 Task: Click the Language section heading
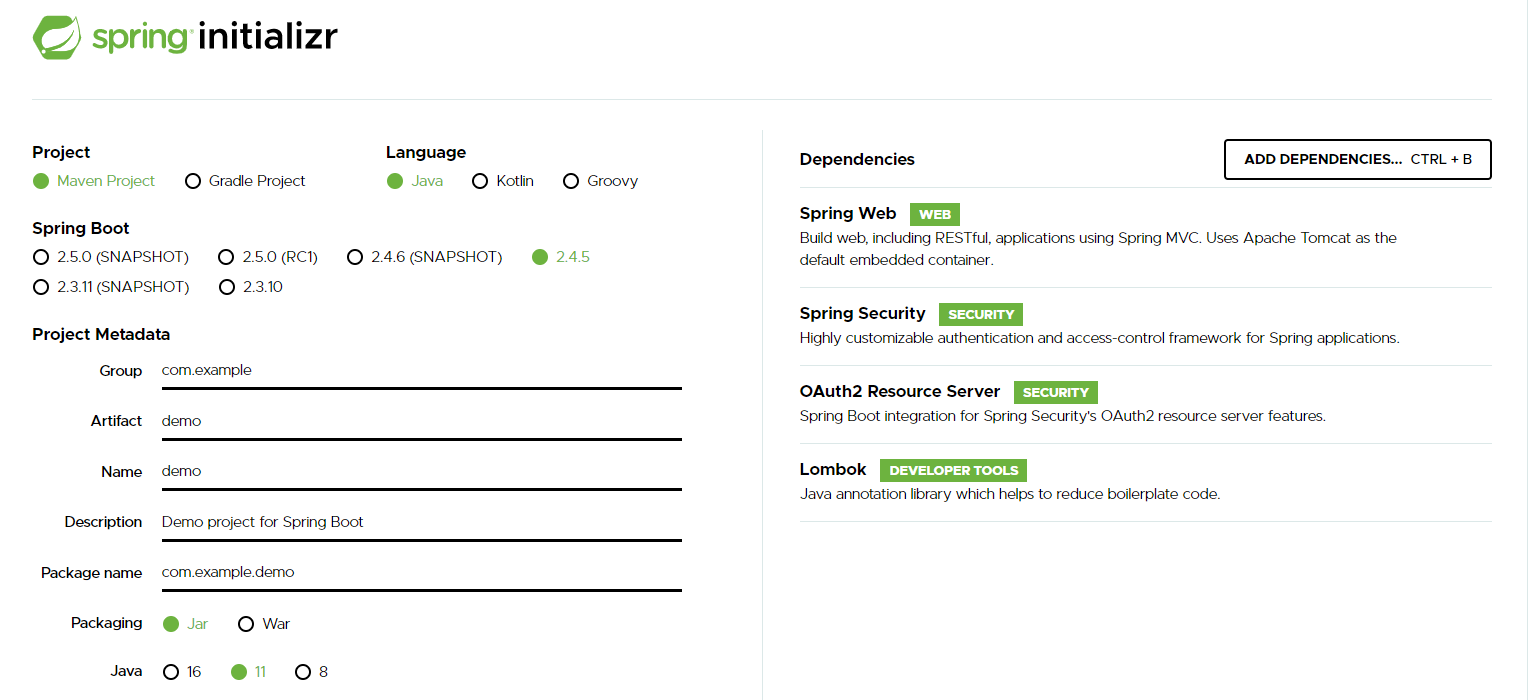tap(426, 152)
